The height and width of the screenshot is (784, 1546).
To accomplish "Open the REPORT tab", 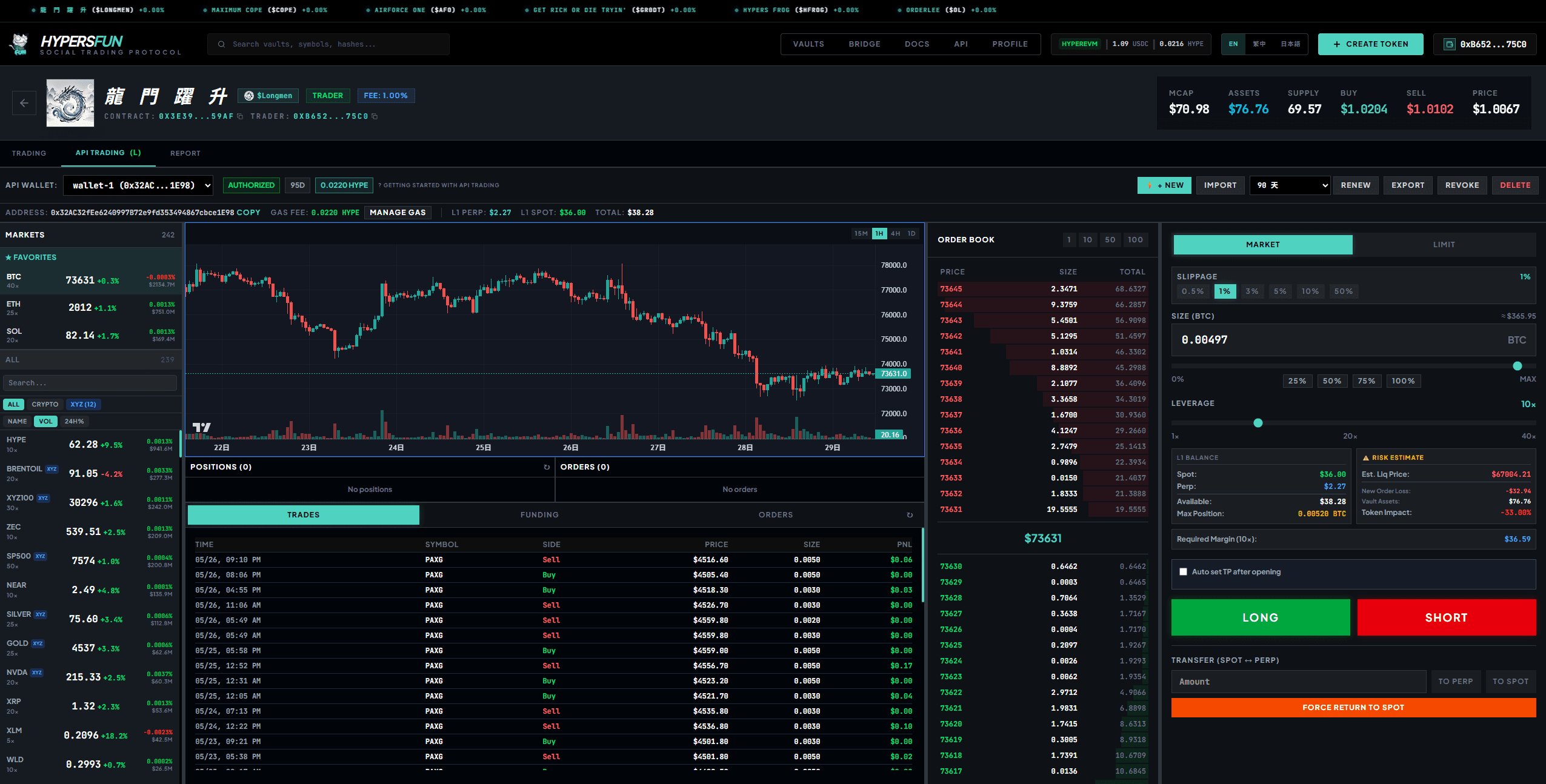I will (185, 153).
